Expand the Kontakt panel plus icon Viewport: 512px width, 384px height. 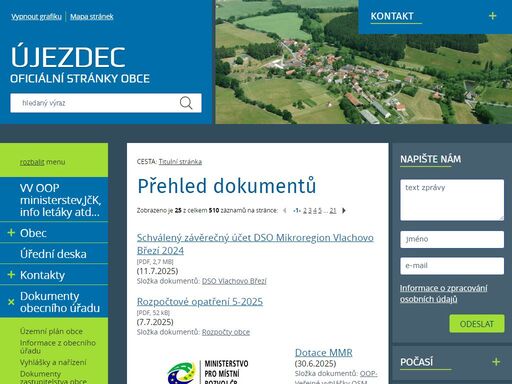coord(492,16)
